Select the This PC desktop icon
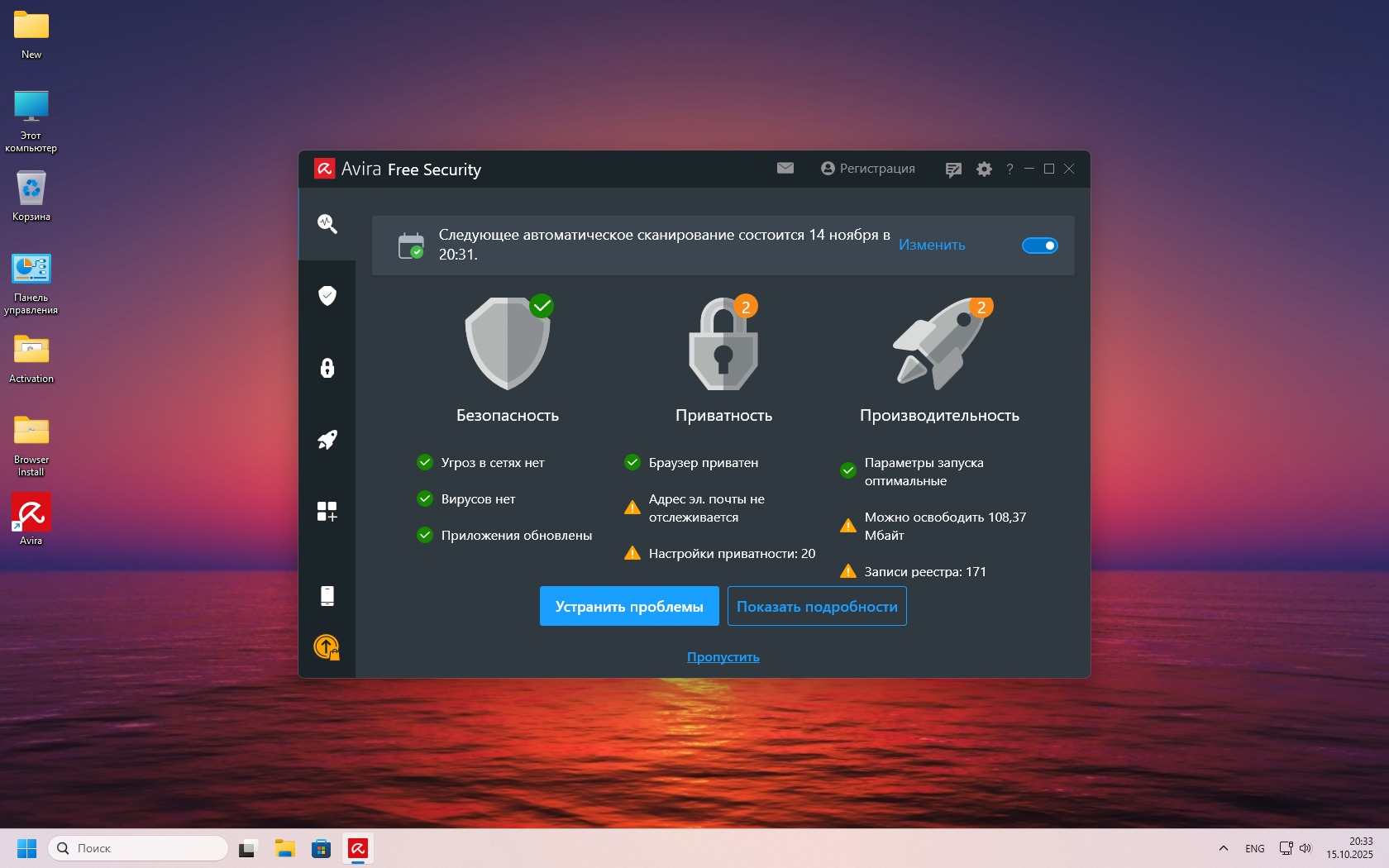 pyautogui.click(x=31, y=122)
